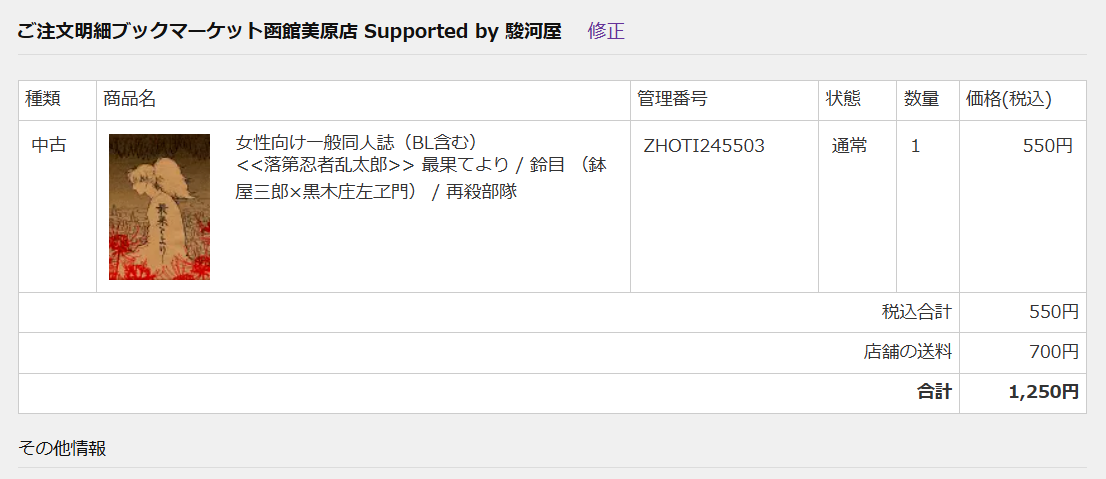Image resolution: width=1106 pixels, height=479 pixels.
Task: Click the 種類 column header
Action: coord(43,99)
